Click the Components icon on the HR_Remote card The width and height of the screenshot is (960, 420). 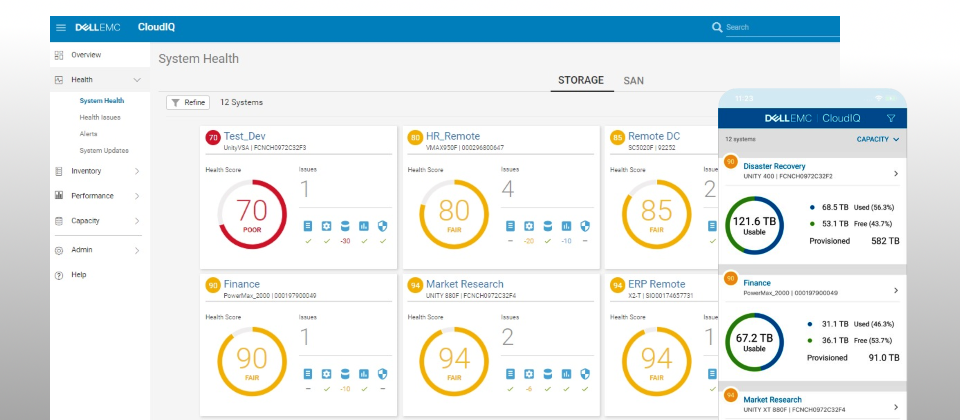(x=510, y=226)
